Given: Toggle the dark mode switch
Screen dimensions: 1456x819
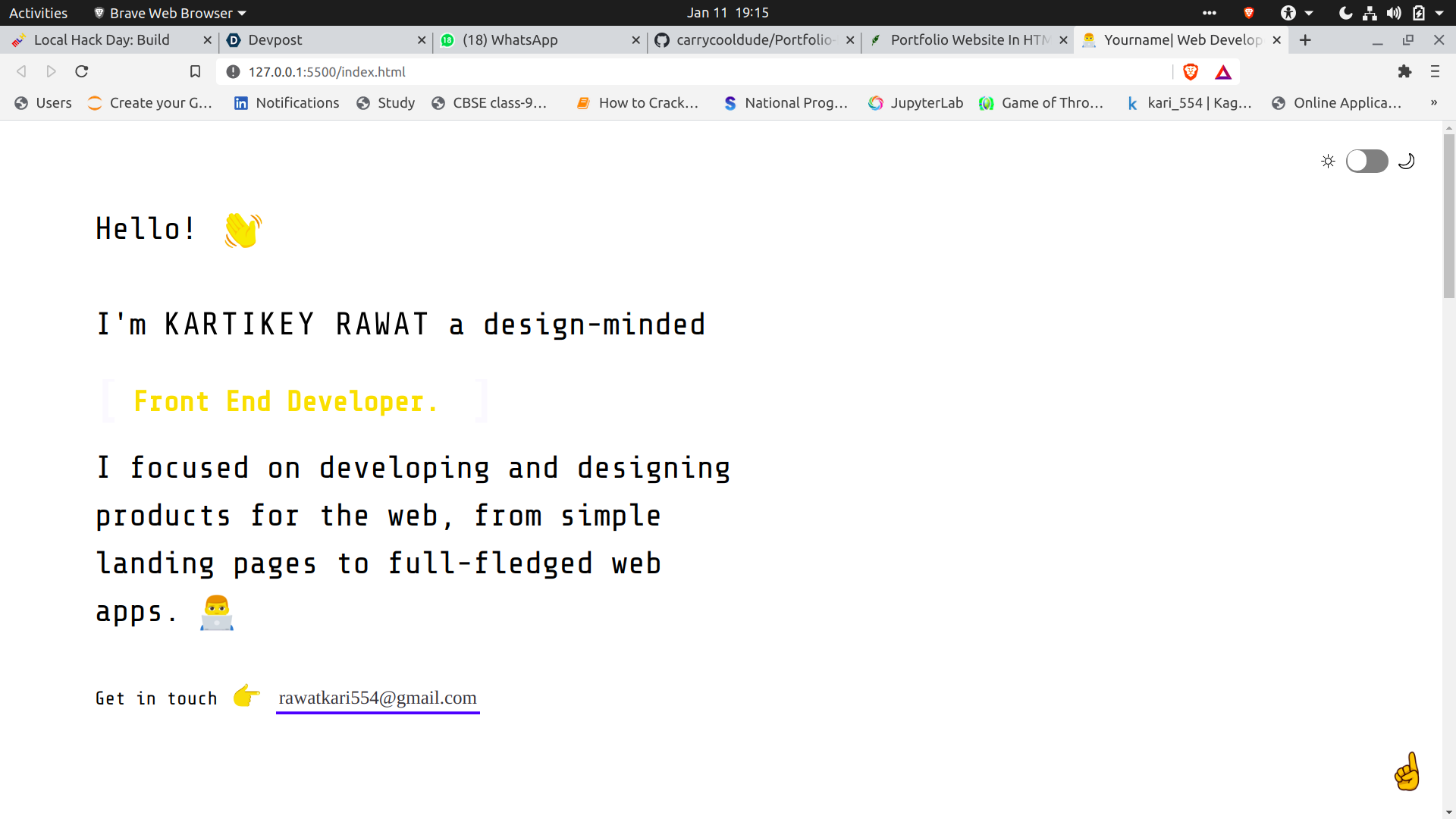Looking at the screenshot, I should 1367,161.
